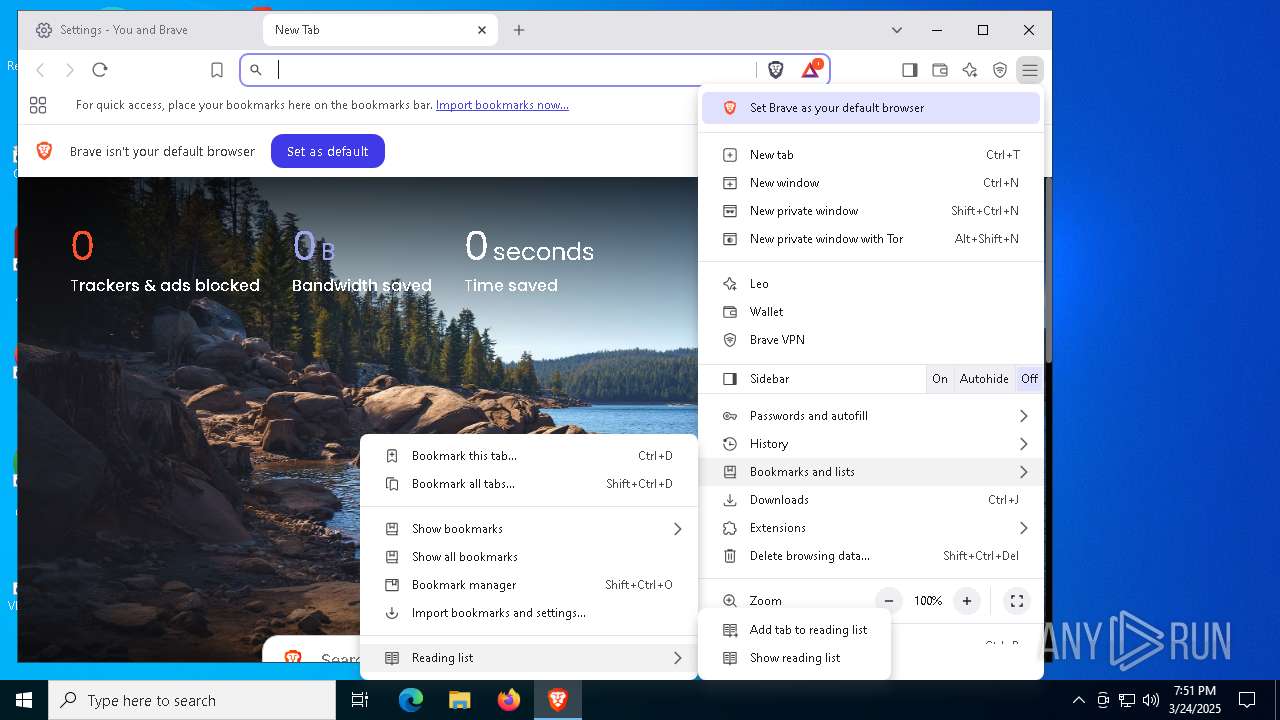This screenshot has width=1280, height=720.
Task: Open Bookmark manager
Action: (529, 585)
